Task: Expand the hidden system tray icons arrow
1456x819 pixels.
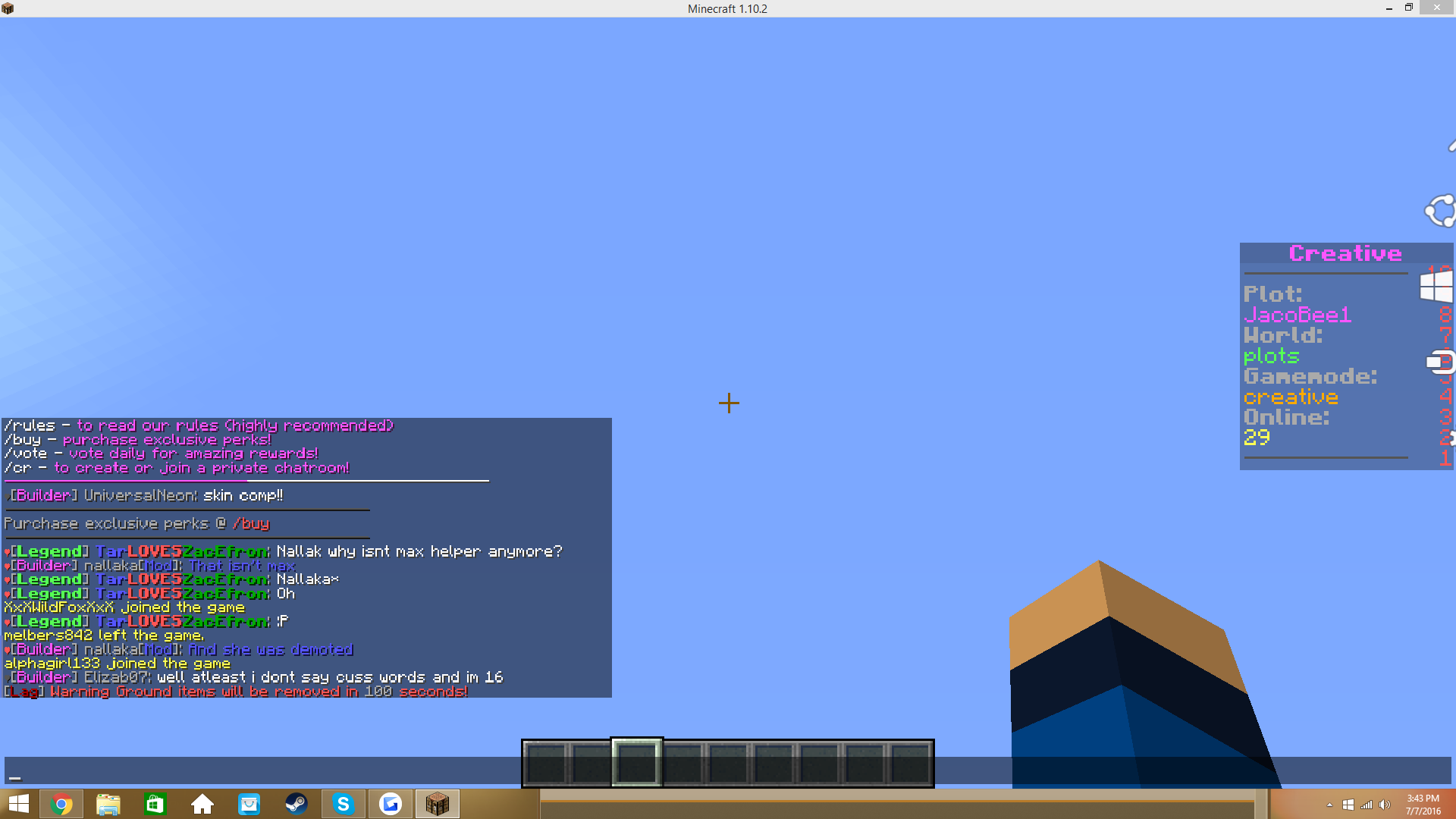Action: tap(1329, 805)
